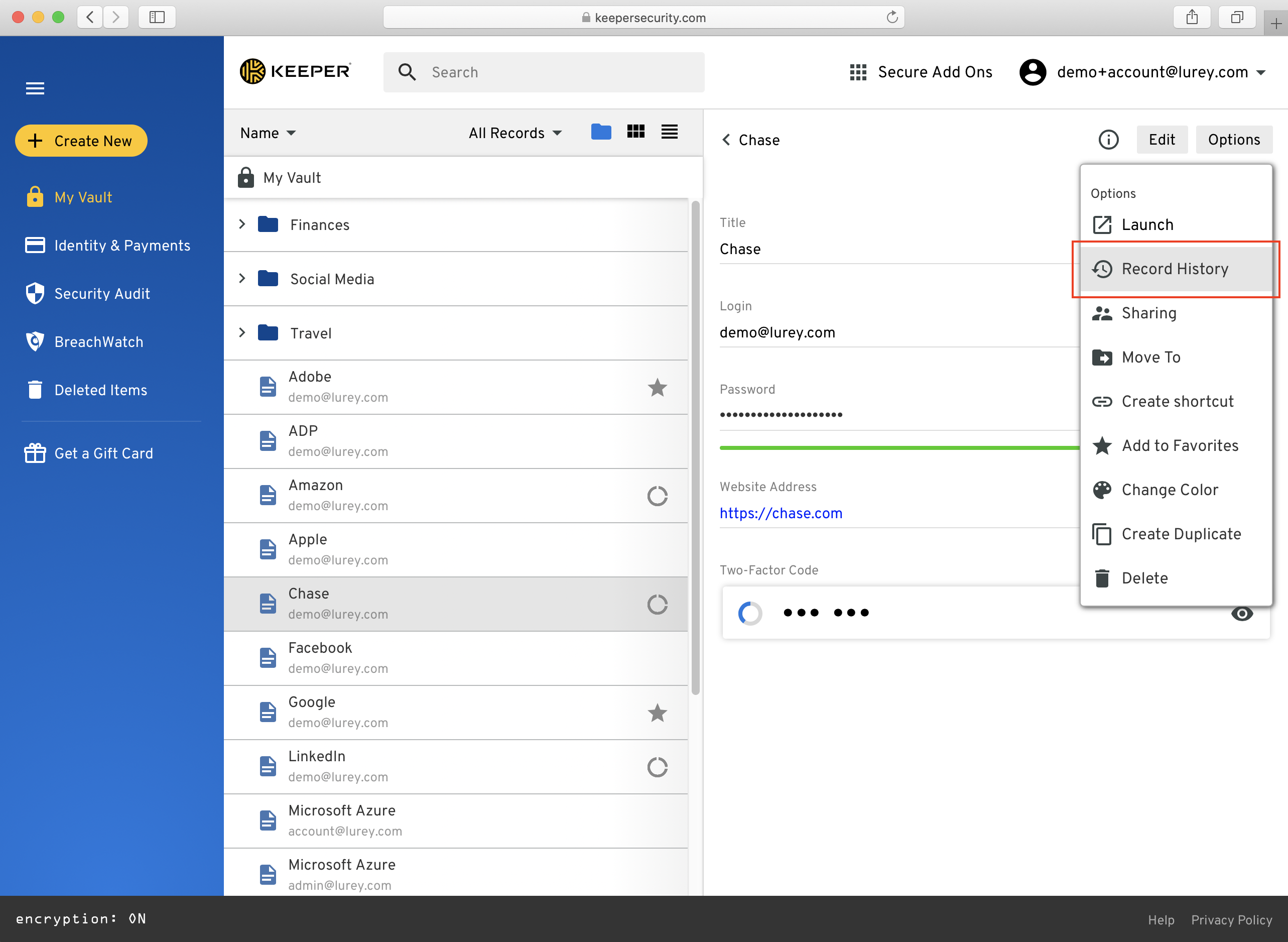Image resolution: width=1288 pixels, height=942 pixels.
Task: Select Change Color option
Action: click(1176, 490)
